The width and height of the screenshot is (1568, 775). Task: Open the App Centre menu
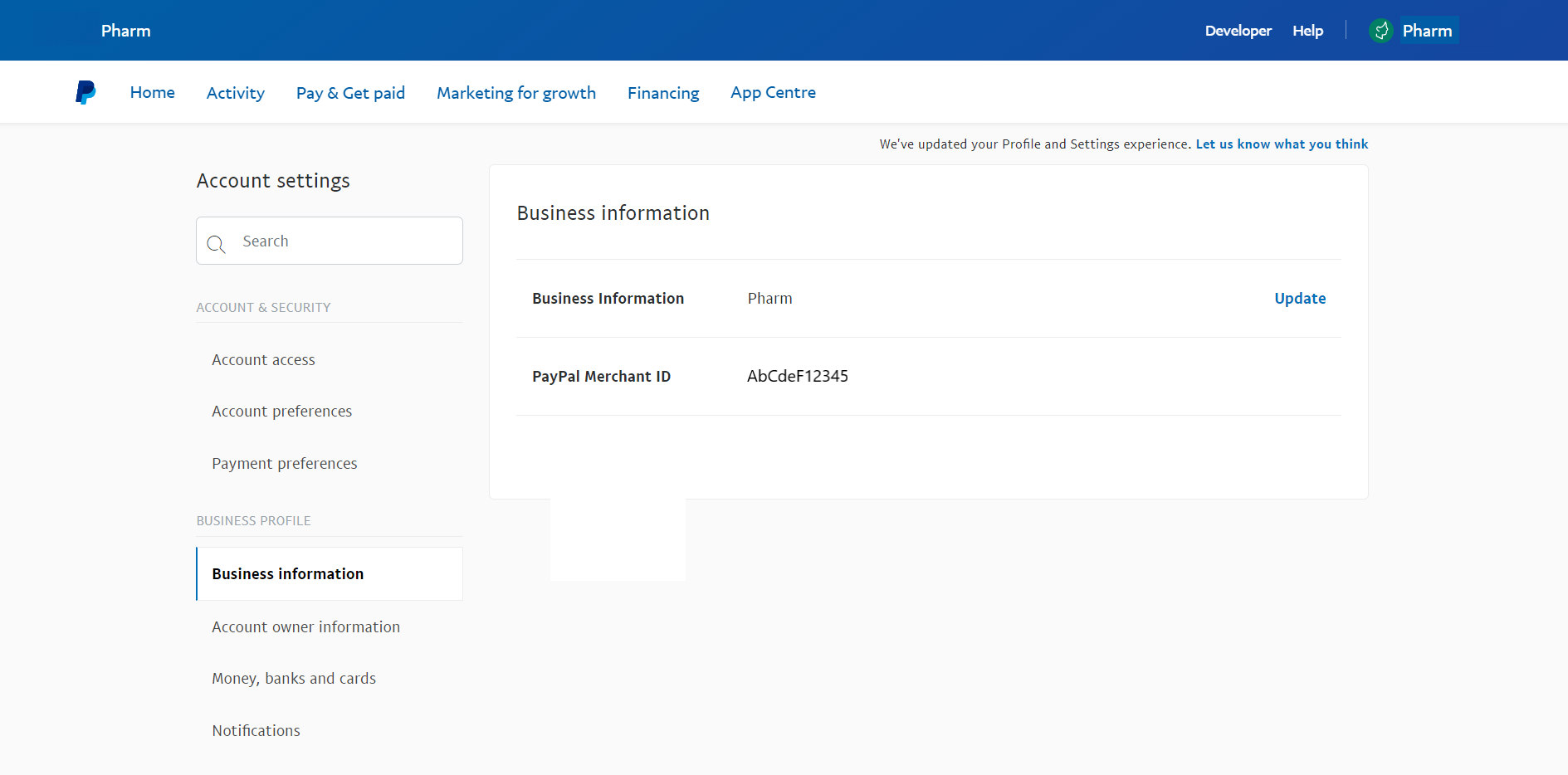(x=773, y=92)
